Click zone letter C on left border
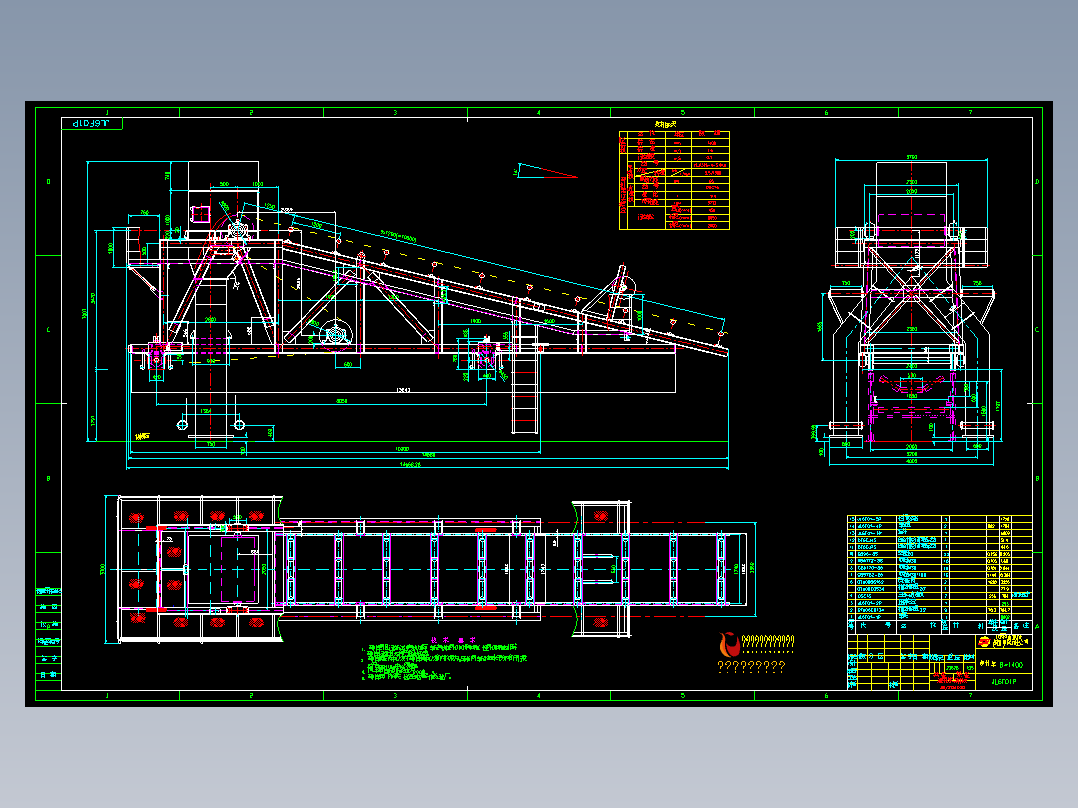 (48, 330)
